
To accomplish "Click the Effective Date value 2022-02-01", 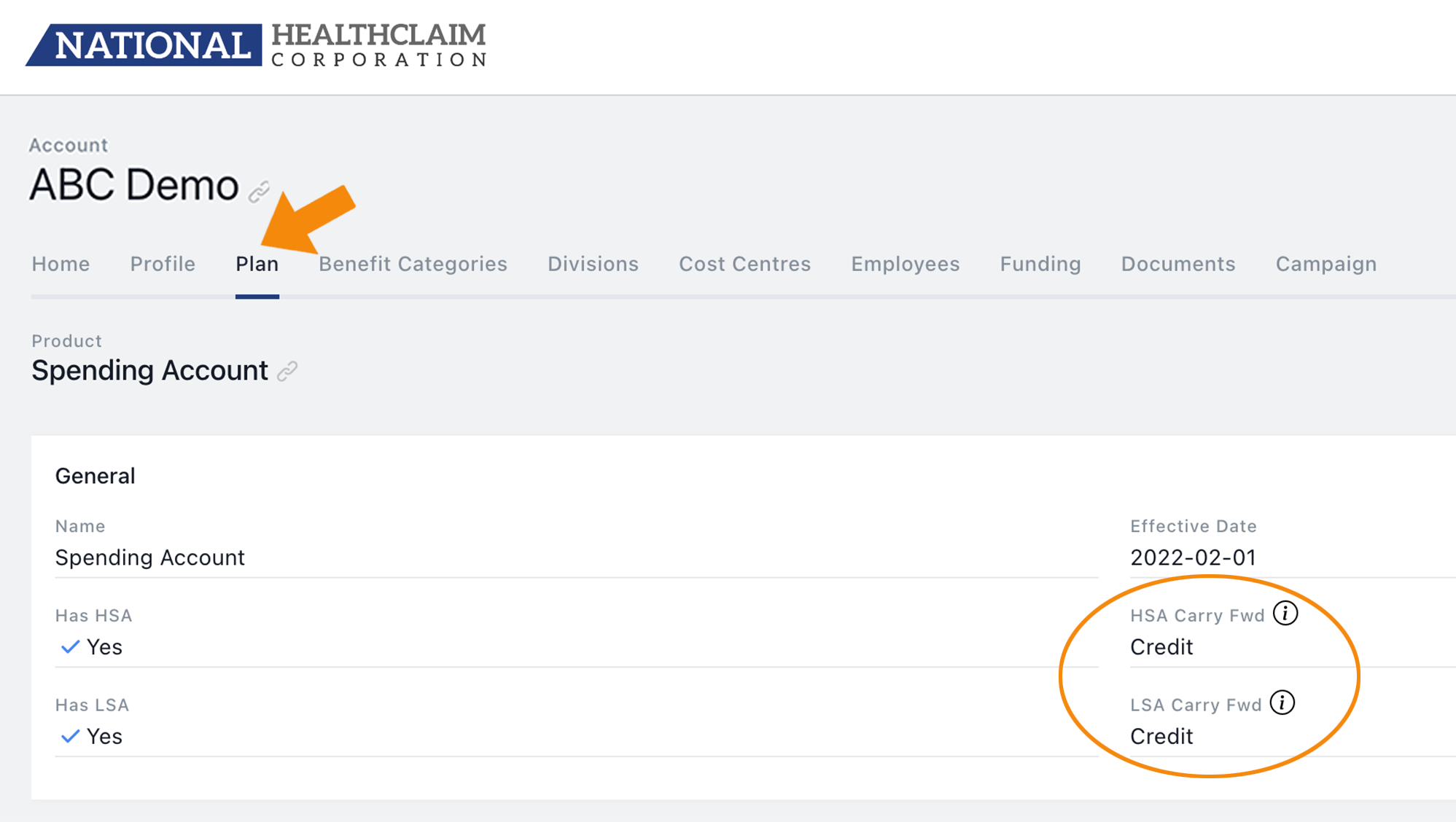I will [1194, 557].
